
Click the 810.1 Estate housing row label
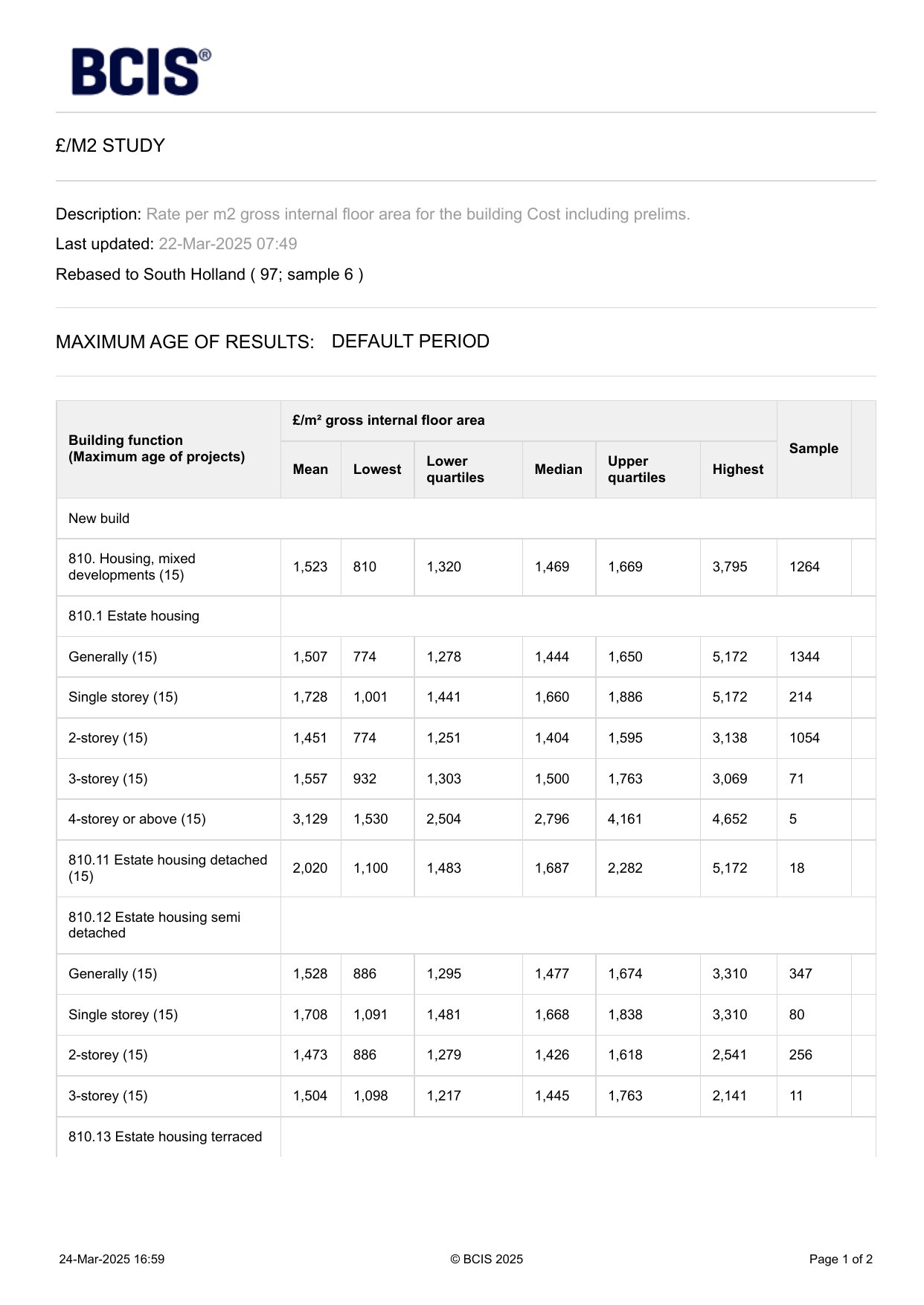pos(134,616)
